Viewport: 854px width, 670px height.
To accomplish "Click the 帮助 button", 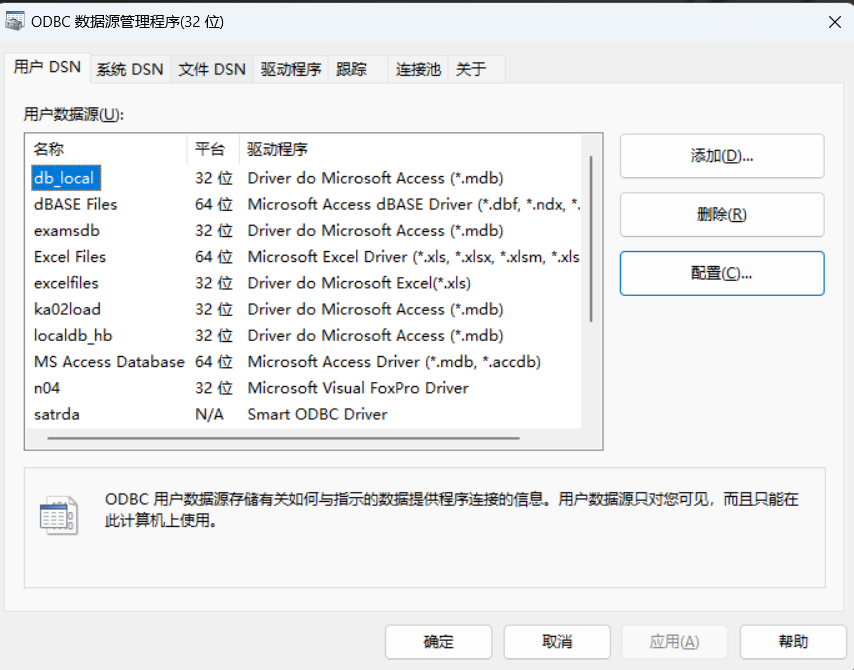I will coord(793,642).
